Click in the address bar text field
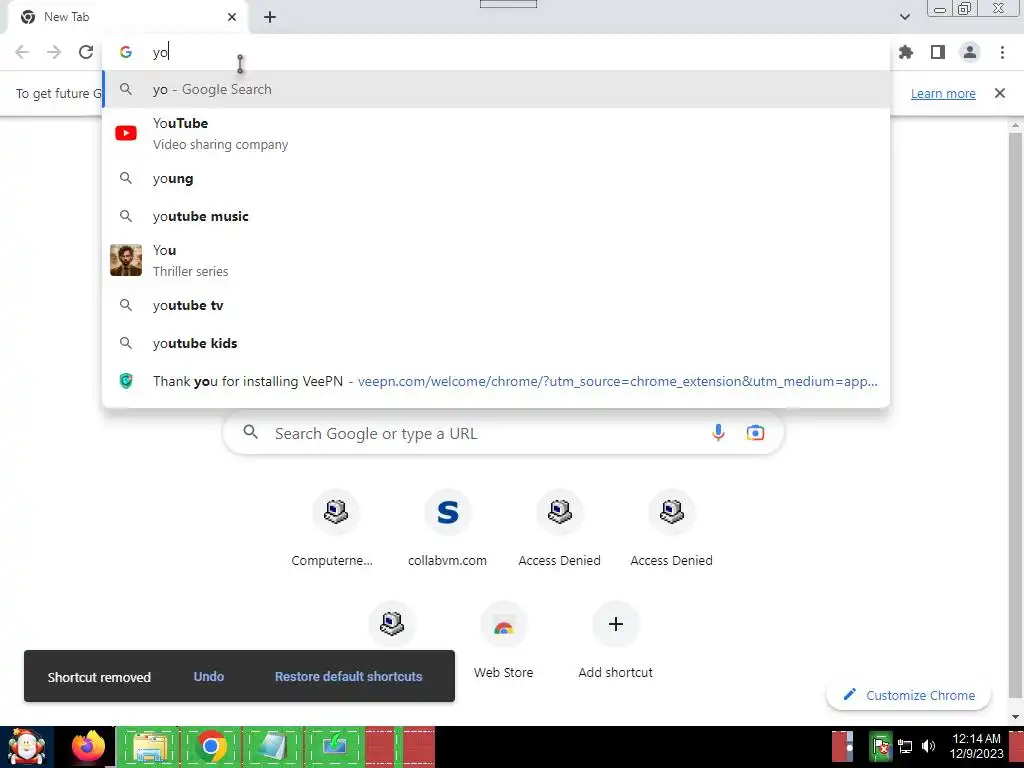This screenshot has width=1024, height=768. point(496,52)
